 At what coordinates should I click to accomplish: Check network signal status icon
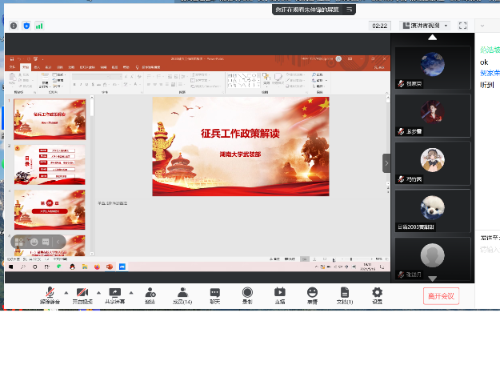[x=39, y=26]
